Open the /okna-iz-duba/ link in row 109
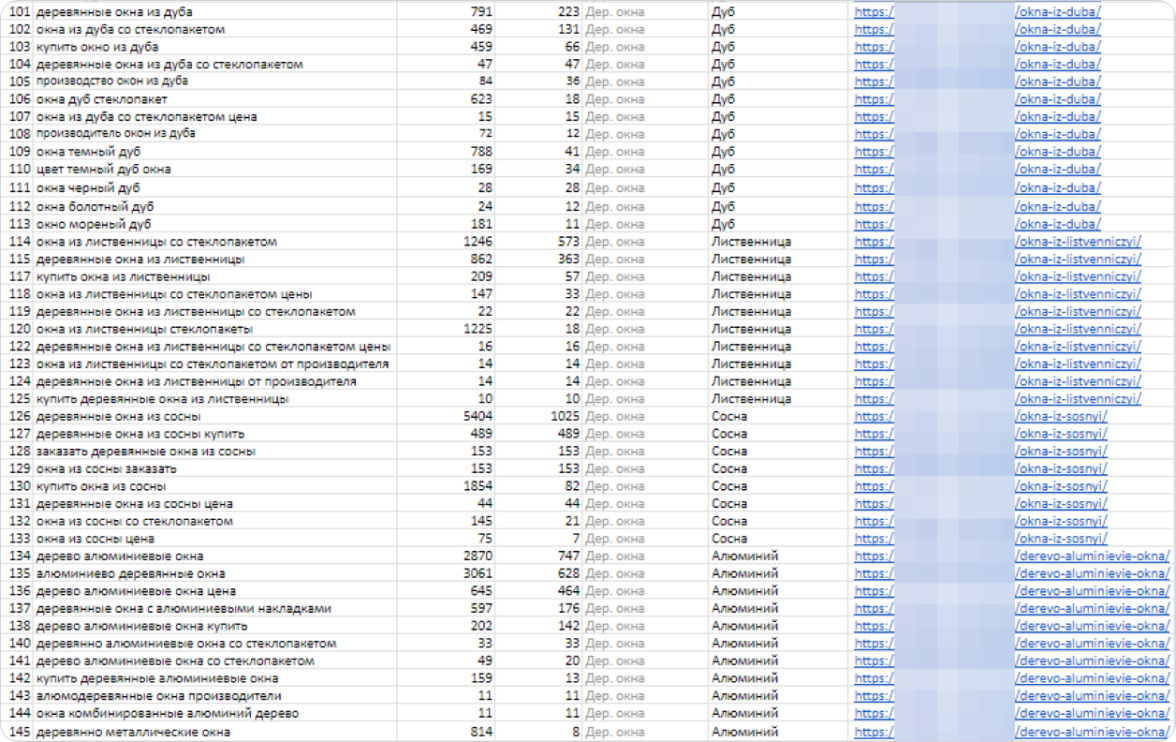Viewport: 1176px width, 742px height. click(x=1058, y=152)
